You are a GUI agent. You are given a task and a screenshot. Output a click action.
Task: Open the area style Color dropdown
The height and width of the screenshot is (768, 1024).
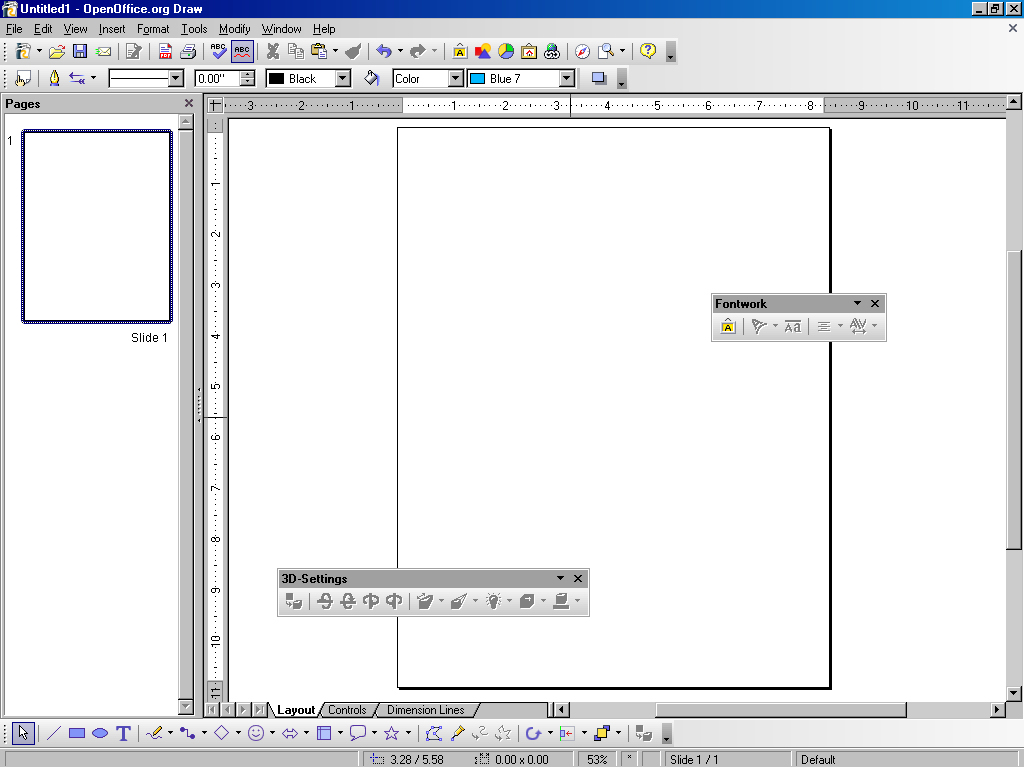coord(455,78)
